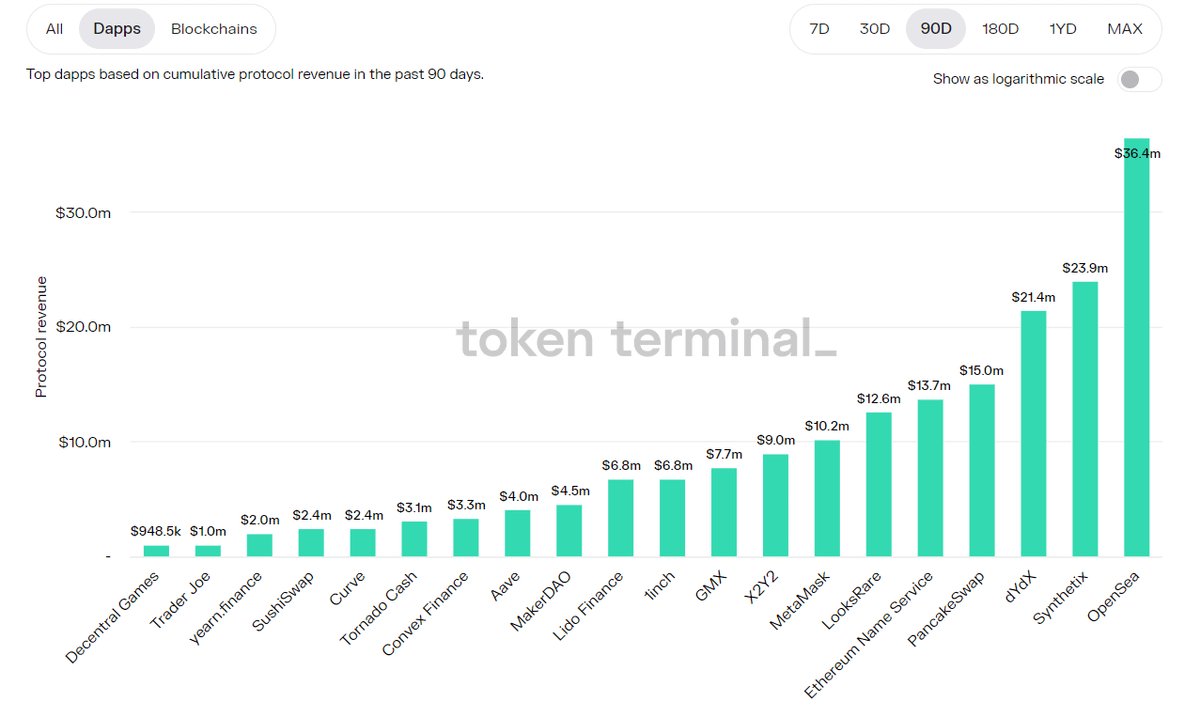The image size is (1200, 702).
Task: Select the All filter tab
Action: 54,29
